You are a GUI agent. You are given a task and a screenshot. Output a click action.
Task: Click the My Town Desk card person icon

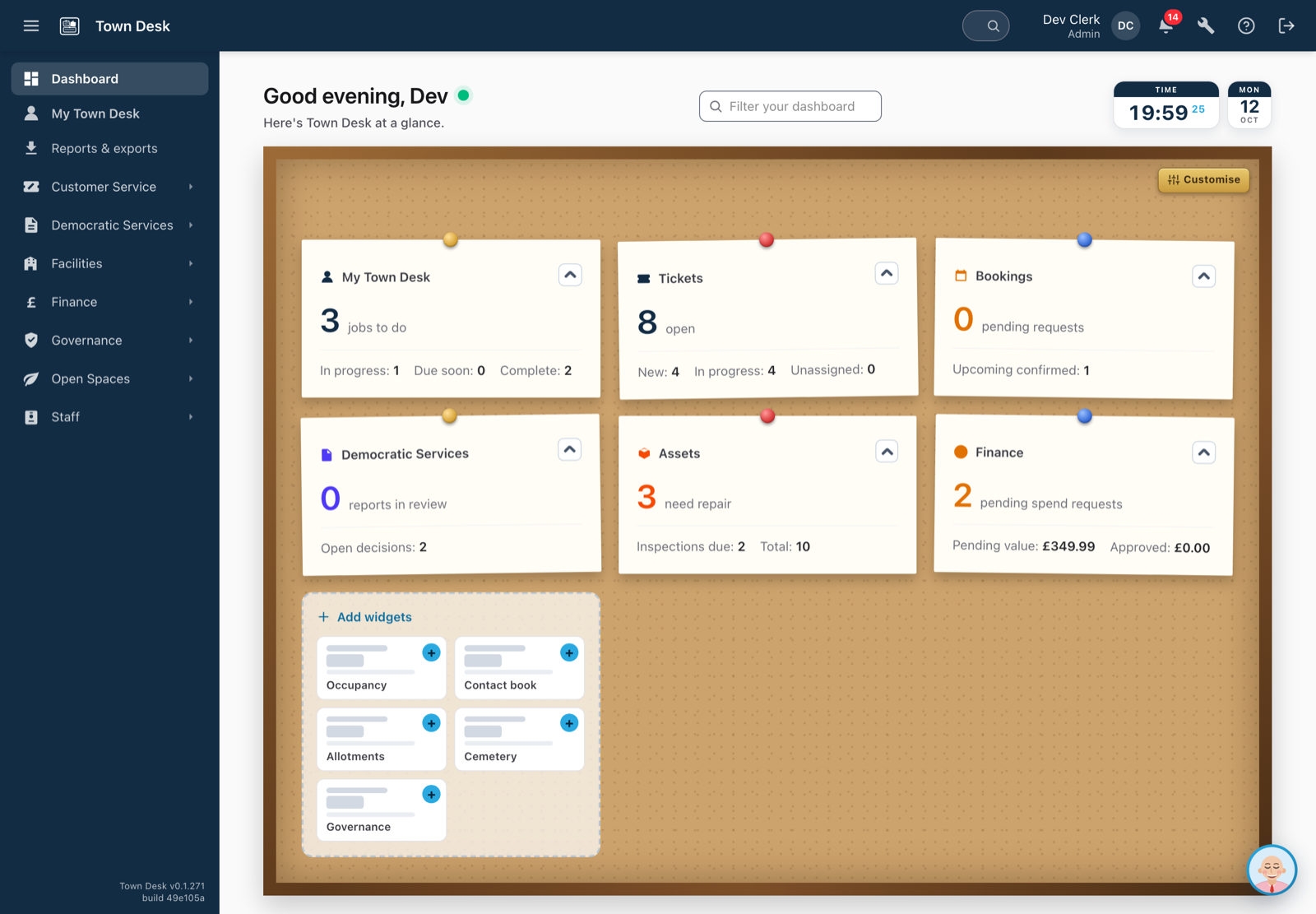click(327, 277)
